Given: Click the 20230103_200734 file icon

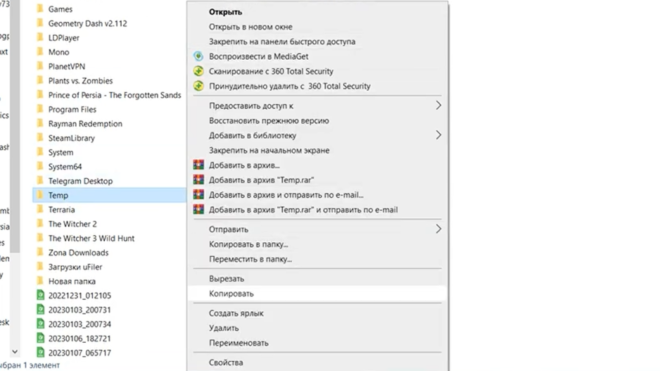Looking at the screenshot, I should tap(40, 324).
